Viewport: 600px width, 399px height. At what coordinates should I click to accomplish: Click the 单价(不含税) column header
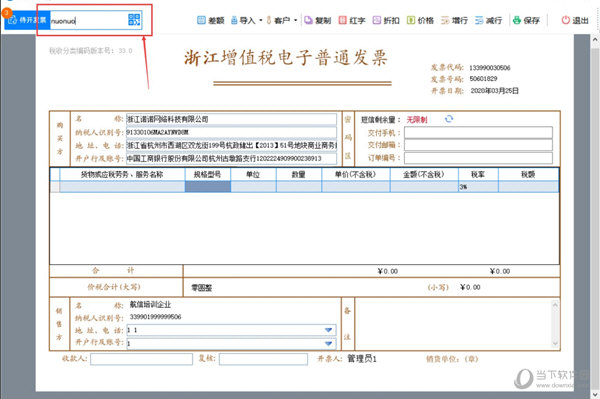[356, 174]
